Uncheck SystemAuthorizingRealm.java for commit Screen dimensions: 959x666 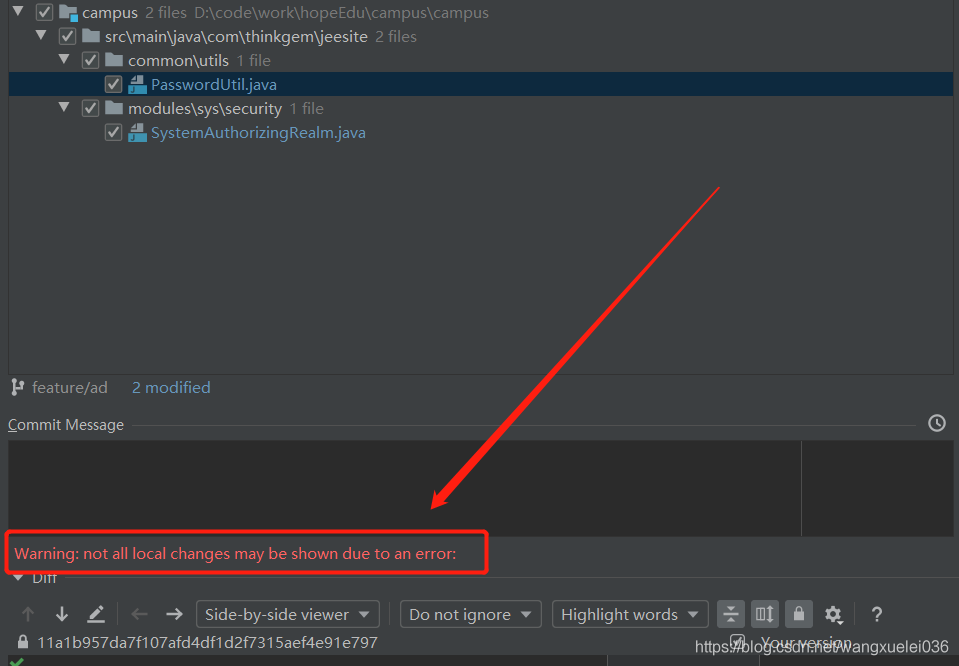tap(113, 132)
